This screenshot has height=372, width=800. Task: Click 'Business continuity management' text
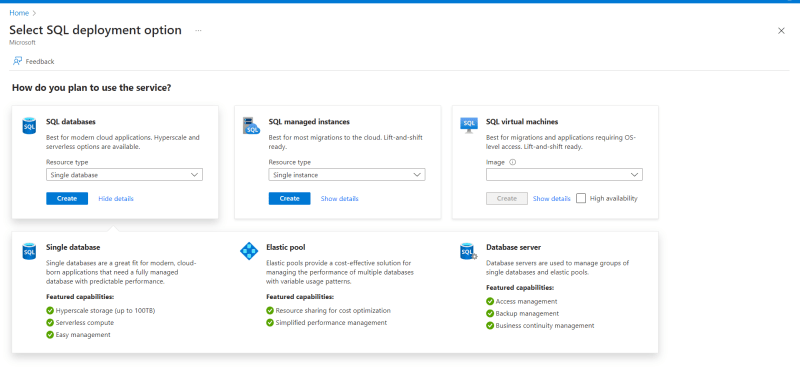pyautogui.click(x=545, y=326)
